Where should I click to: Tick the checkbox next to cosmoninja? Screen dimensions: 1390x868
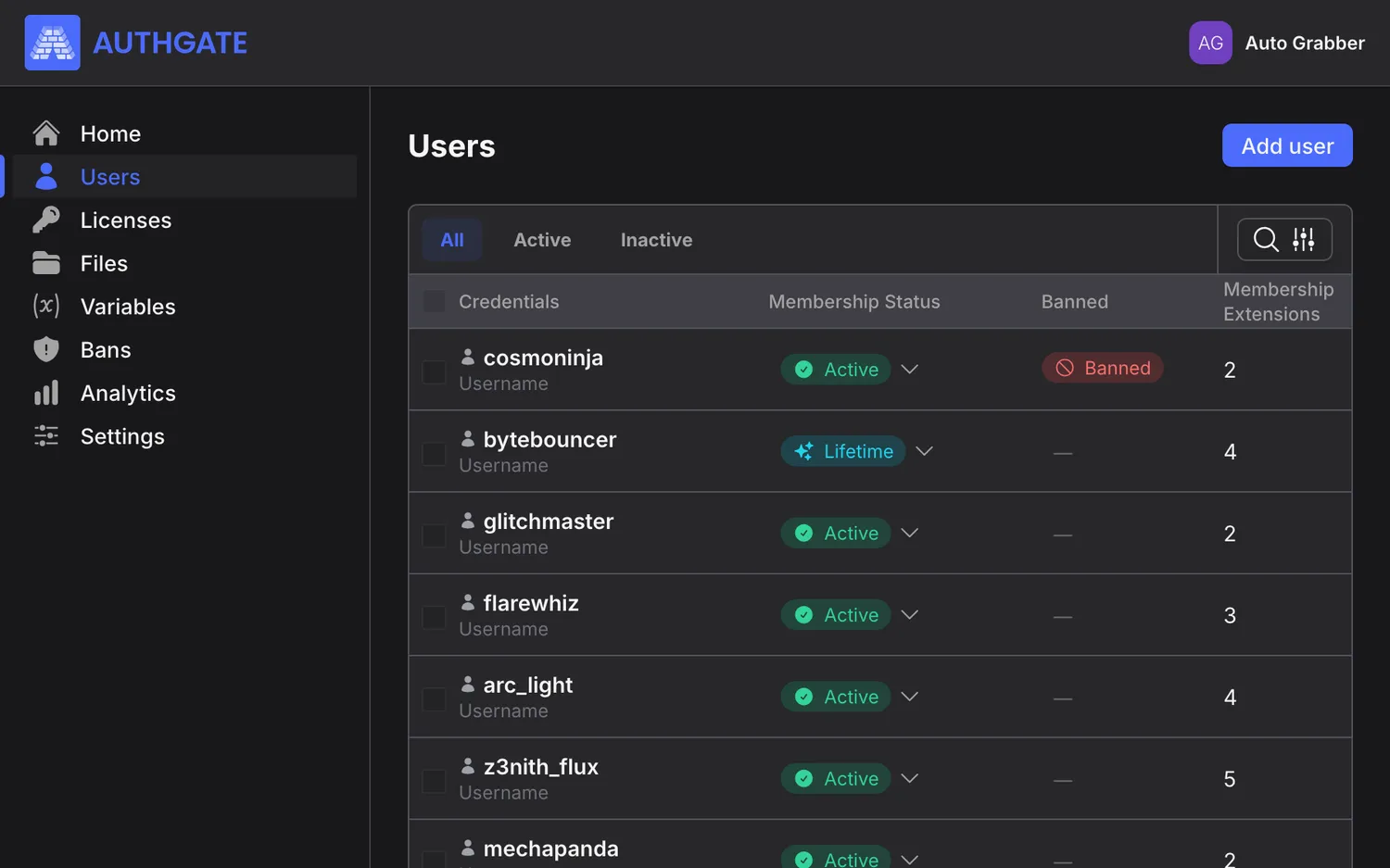(x=434, y=371)
